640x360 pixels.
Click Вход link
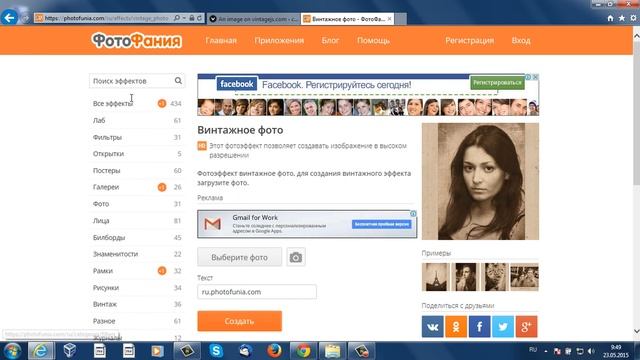tap(521, 40)
